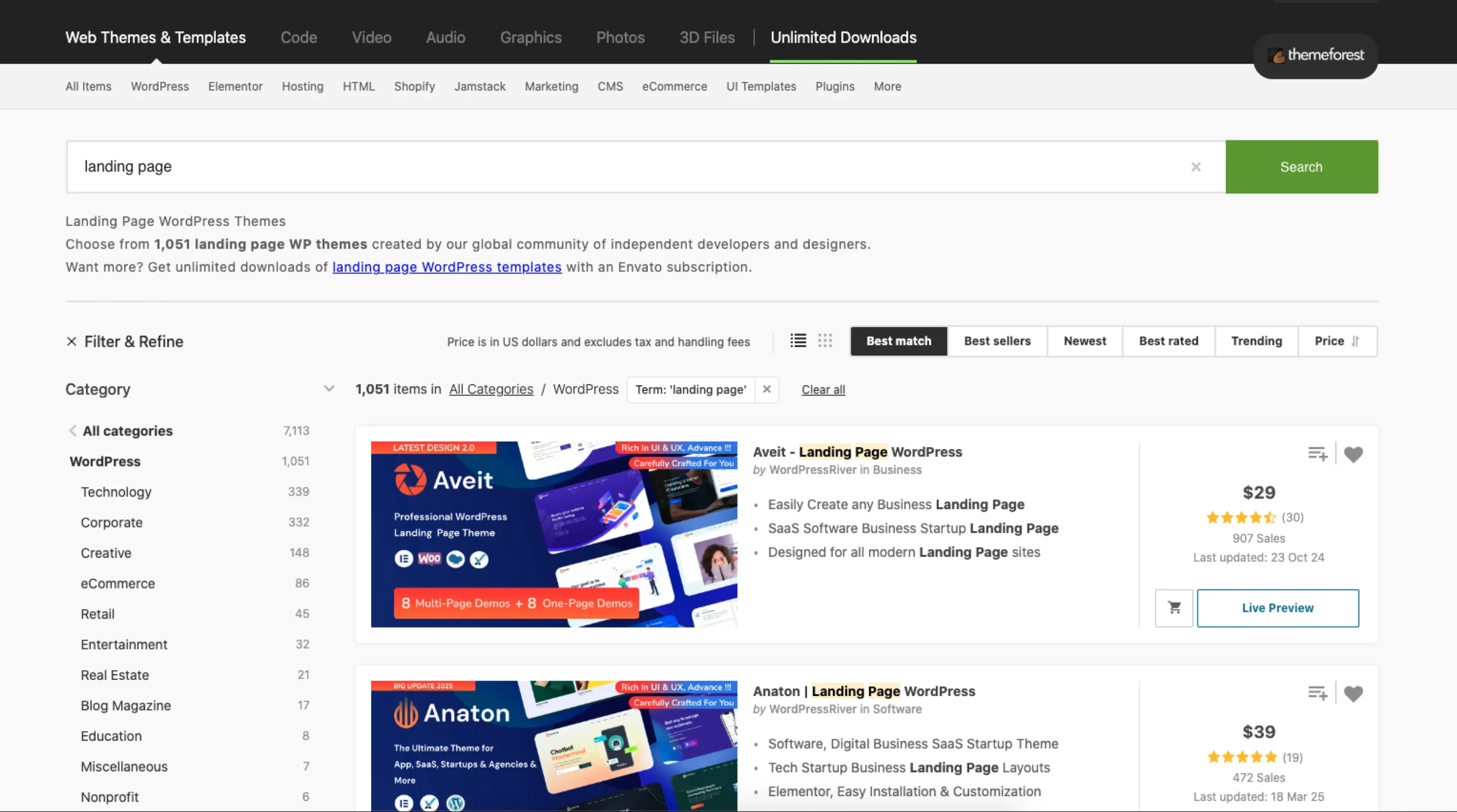
Task: Switch to grid view layout
Action: click(x=825, y=341)
